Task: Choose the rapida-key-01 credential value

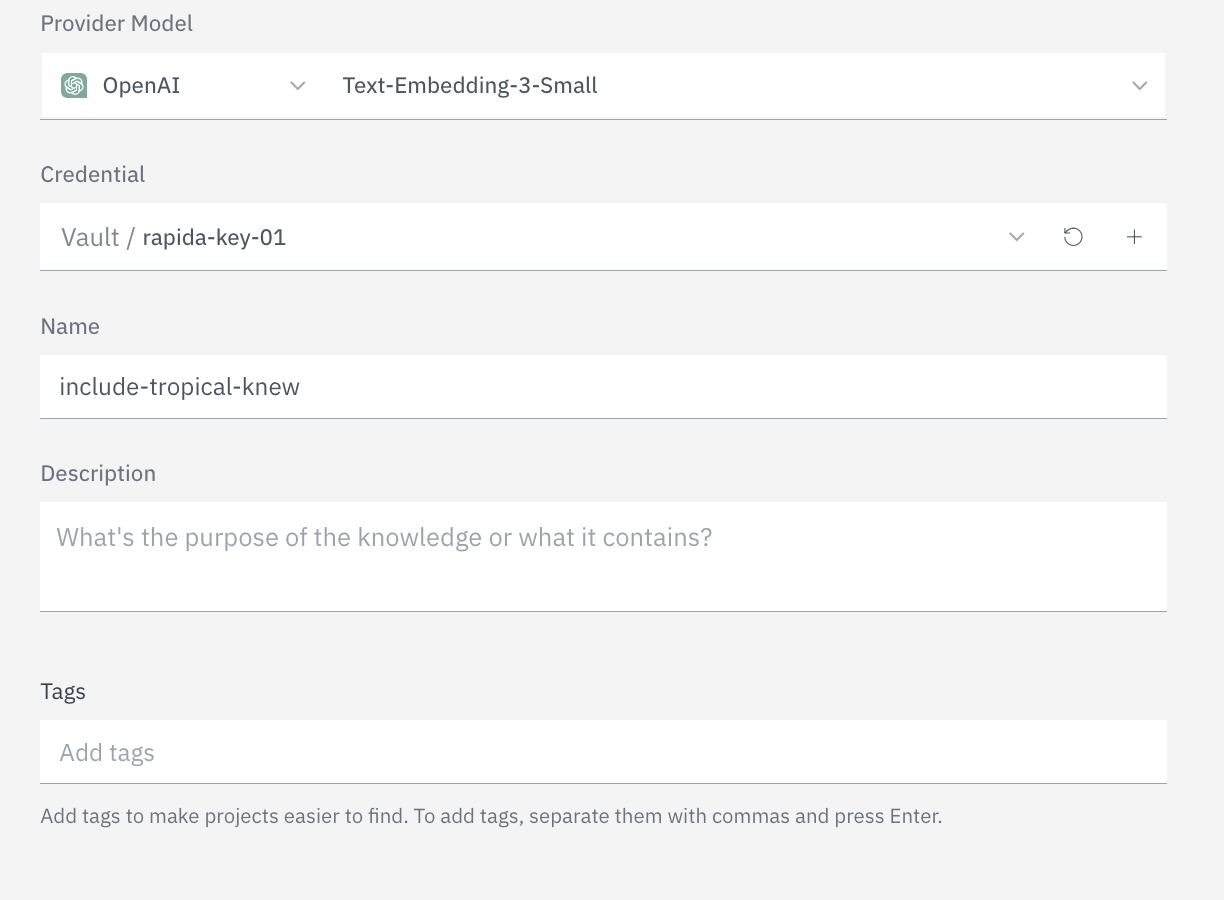Action: click(x=214, y=237)
